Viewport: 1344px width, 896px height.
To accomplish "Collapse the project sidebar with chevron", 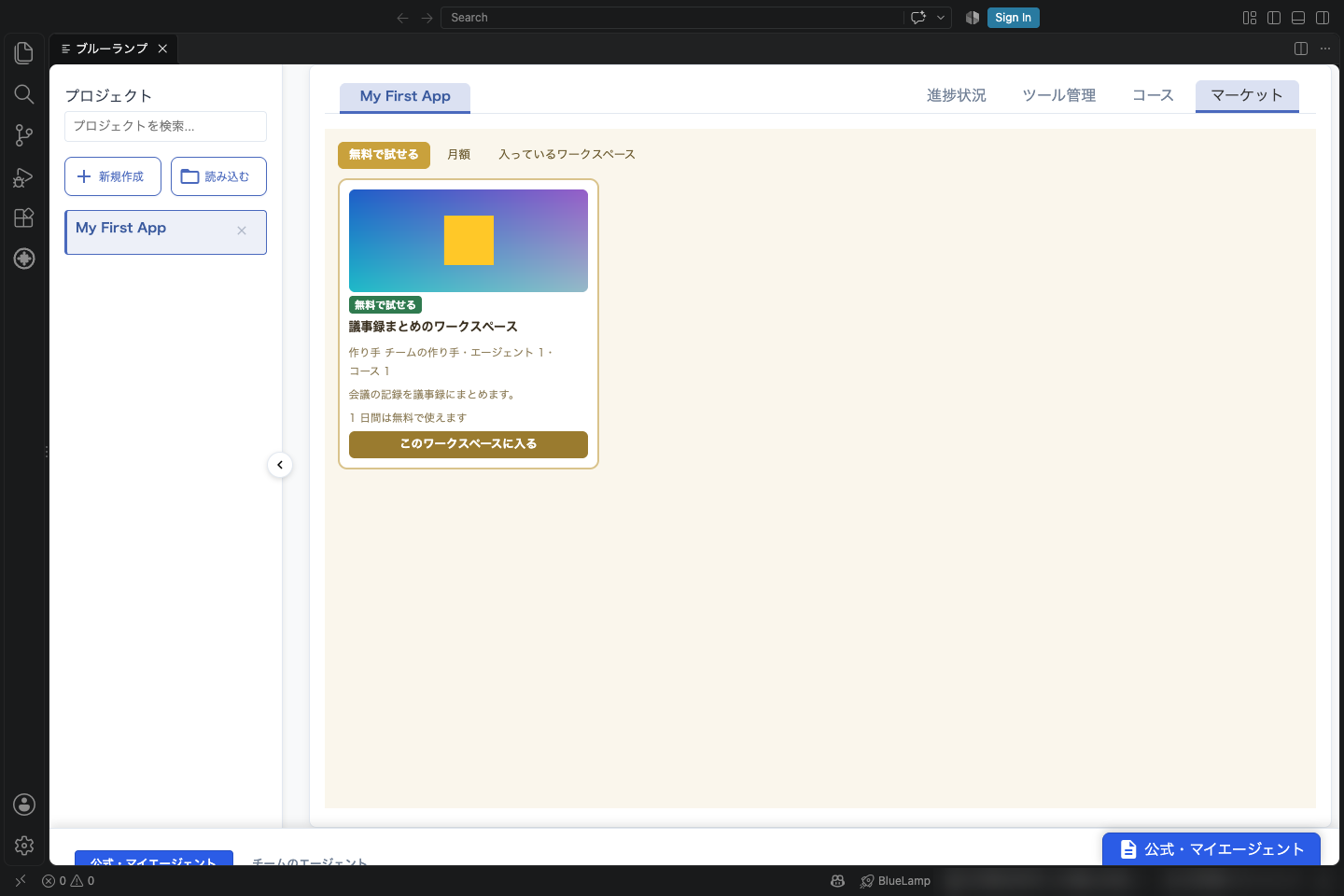I will coord(280,465).
